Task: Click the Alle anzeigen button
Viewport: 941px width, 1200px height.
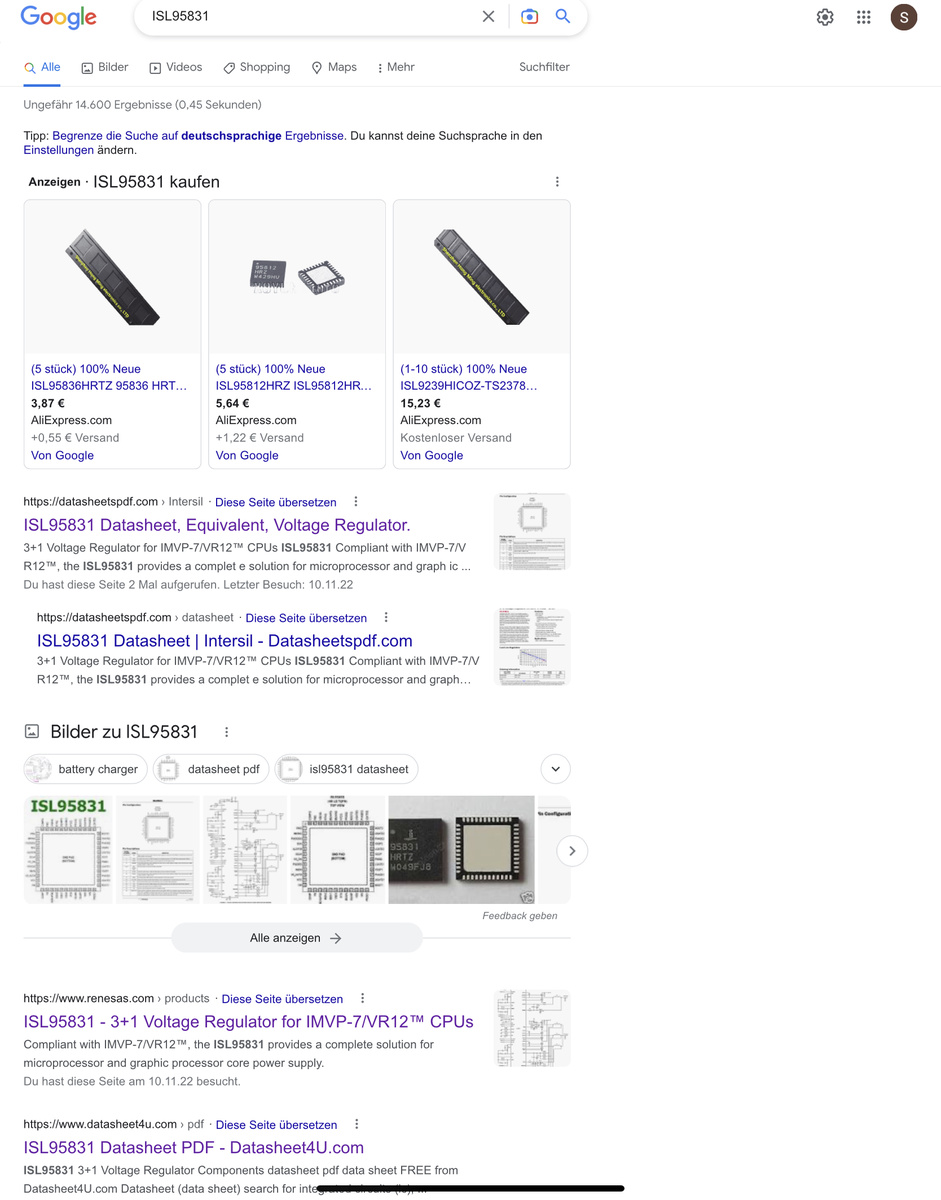Action: (x=296, y=938)
